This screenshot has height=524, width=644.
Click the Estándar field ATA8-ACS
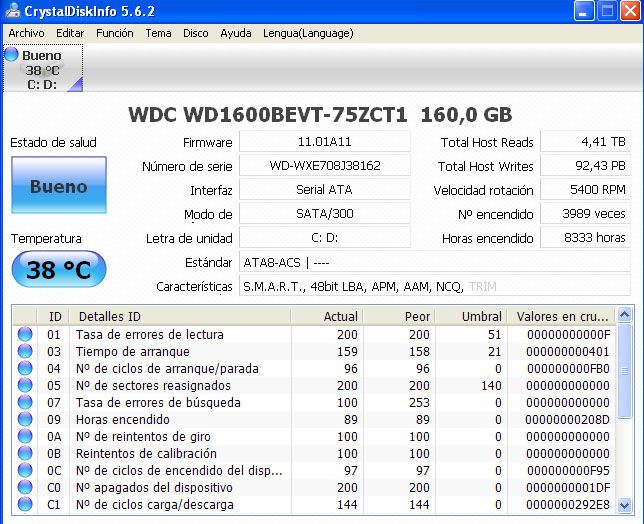[x=435, y=262]
